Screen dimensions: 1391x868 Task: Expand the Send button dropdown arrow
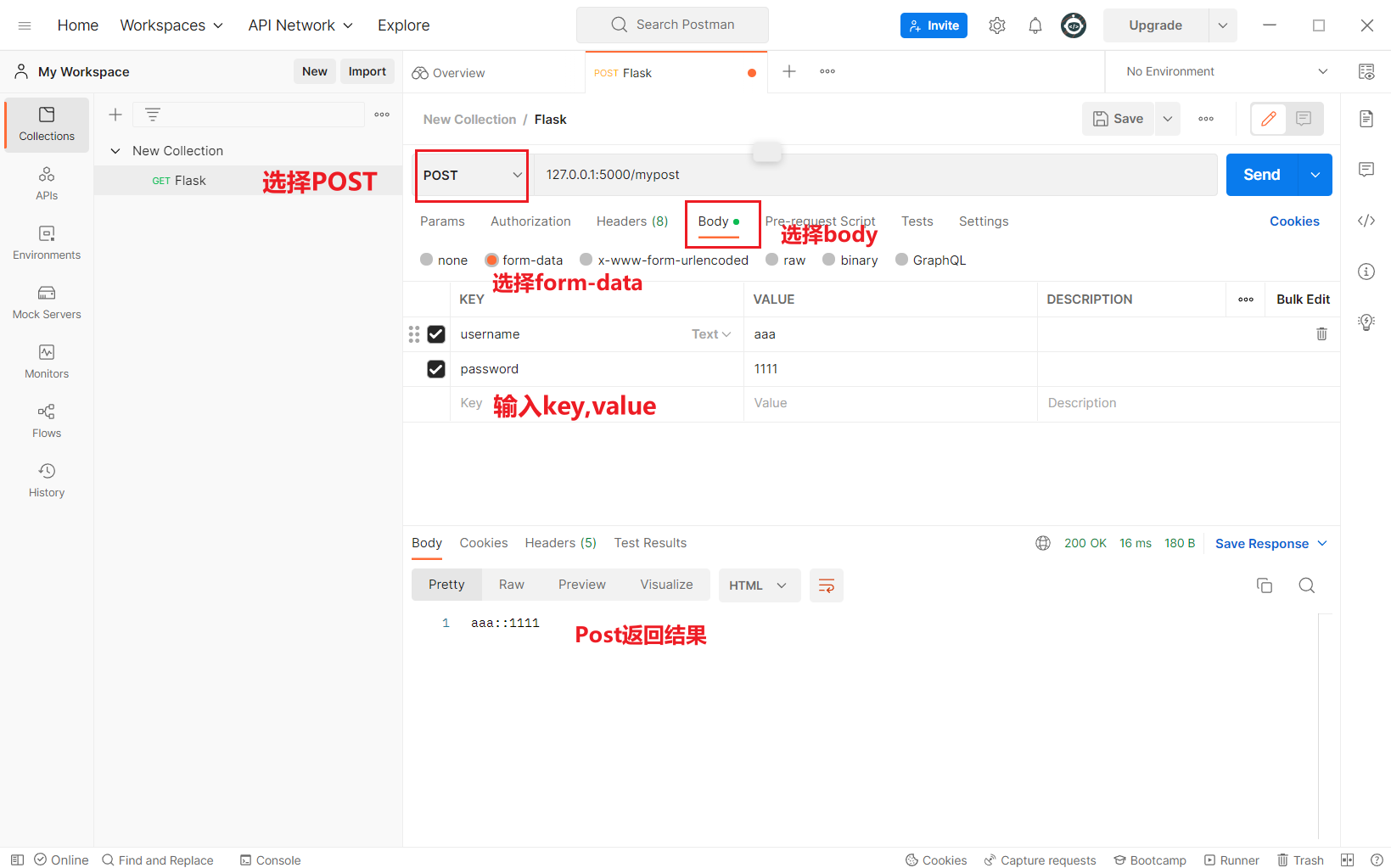point(1315,175)
